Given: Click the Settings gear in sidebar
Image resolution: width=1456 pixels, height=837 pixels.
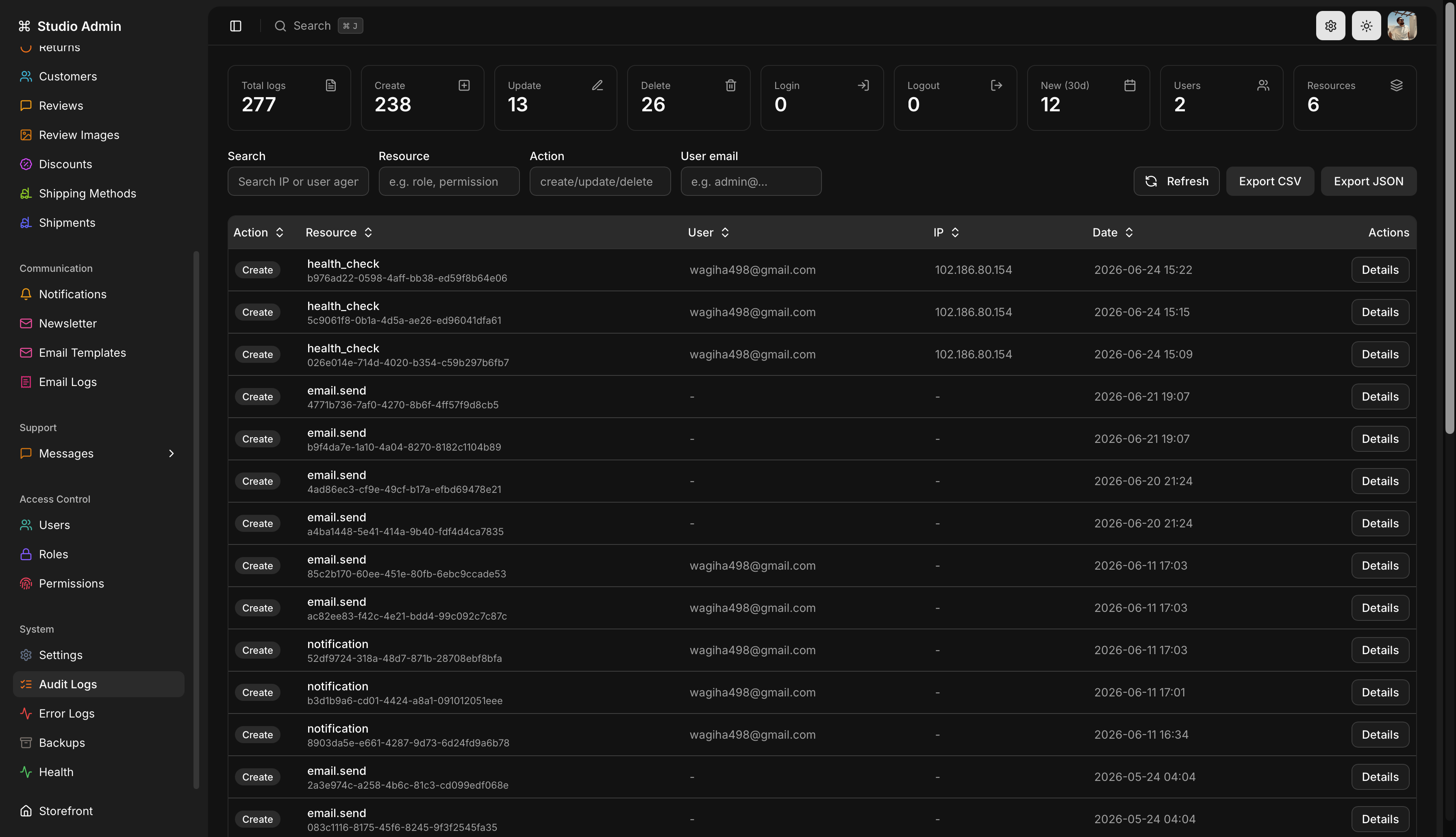Looking at the screenshot, I should [26, 655].
